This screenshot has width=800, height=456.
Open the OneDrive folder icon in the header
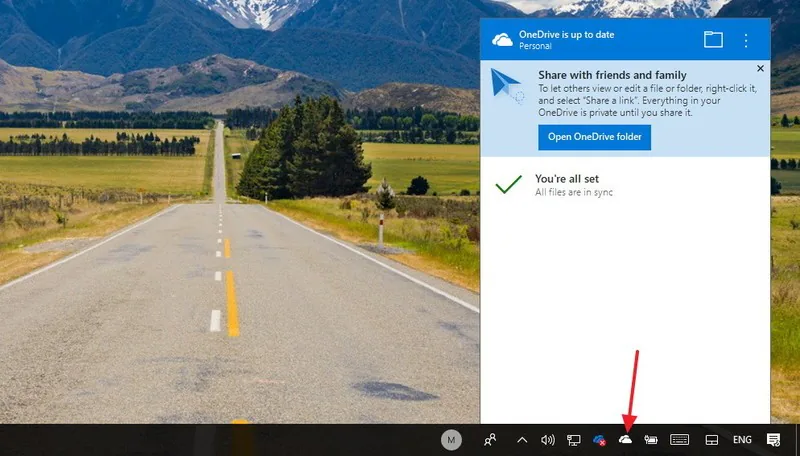(x=713, y=40)
